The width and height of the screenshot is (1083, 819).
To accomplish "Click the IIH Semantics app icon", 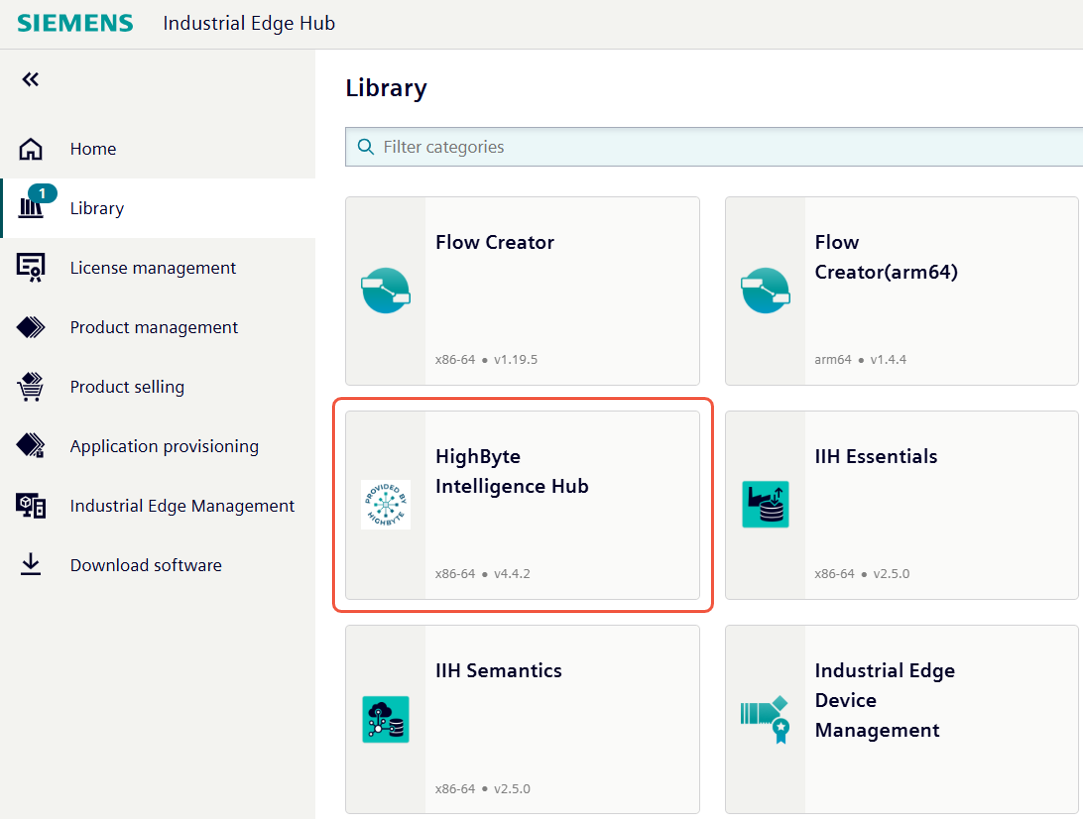I will 385,720.
